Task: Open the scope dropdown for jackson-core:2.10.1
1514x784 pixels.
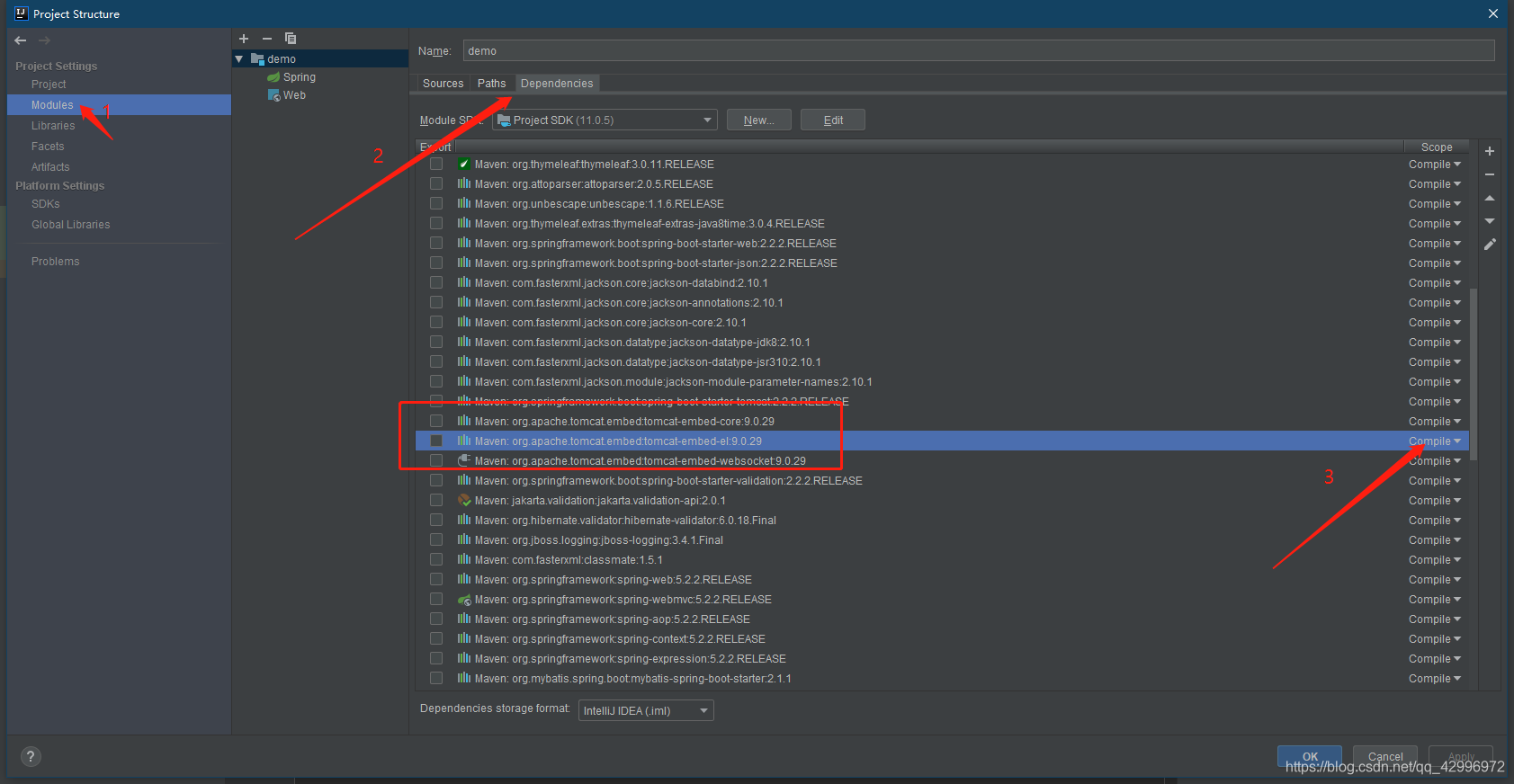Action: pyautogui.click(x=1435, y=323)
